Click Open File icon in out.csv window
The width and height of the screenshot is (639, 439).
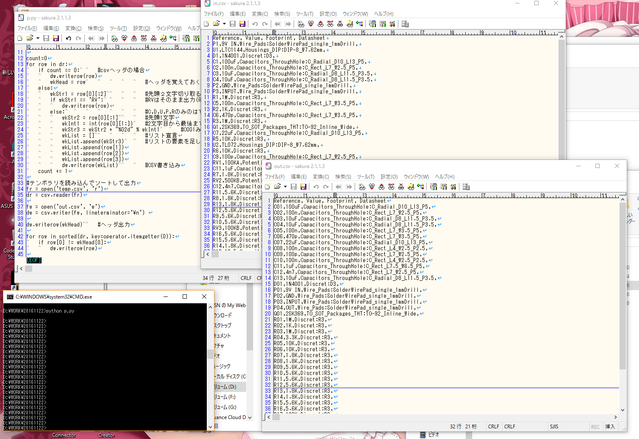(277, 187)
